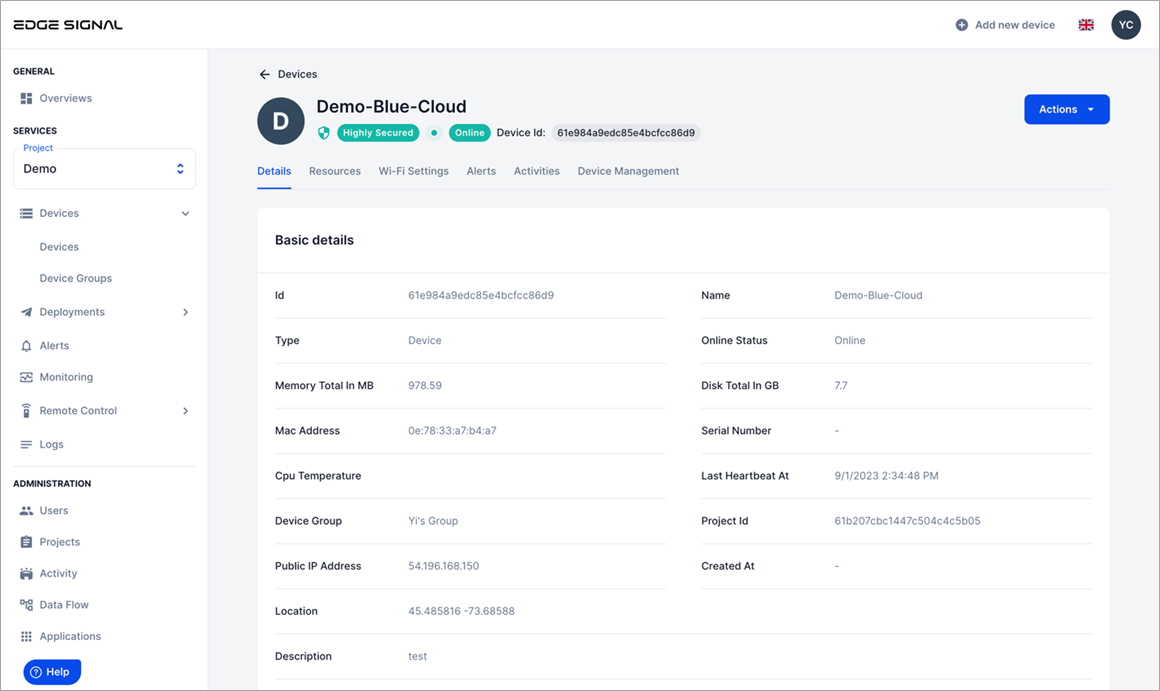Click the Alerts bell icon in sidebar
Image resolution: width=1160 pixels, height=691 pixels.
click(x=27, y=346)
